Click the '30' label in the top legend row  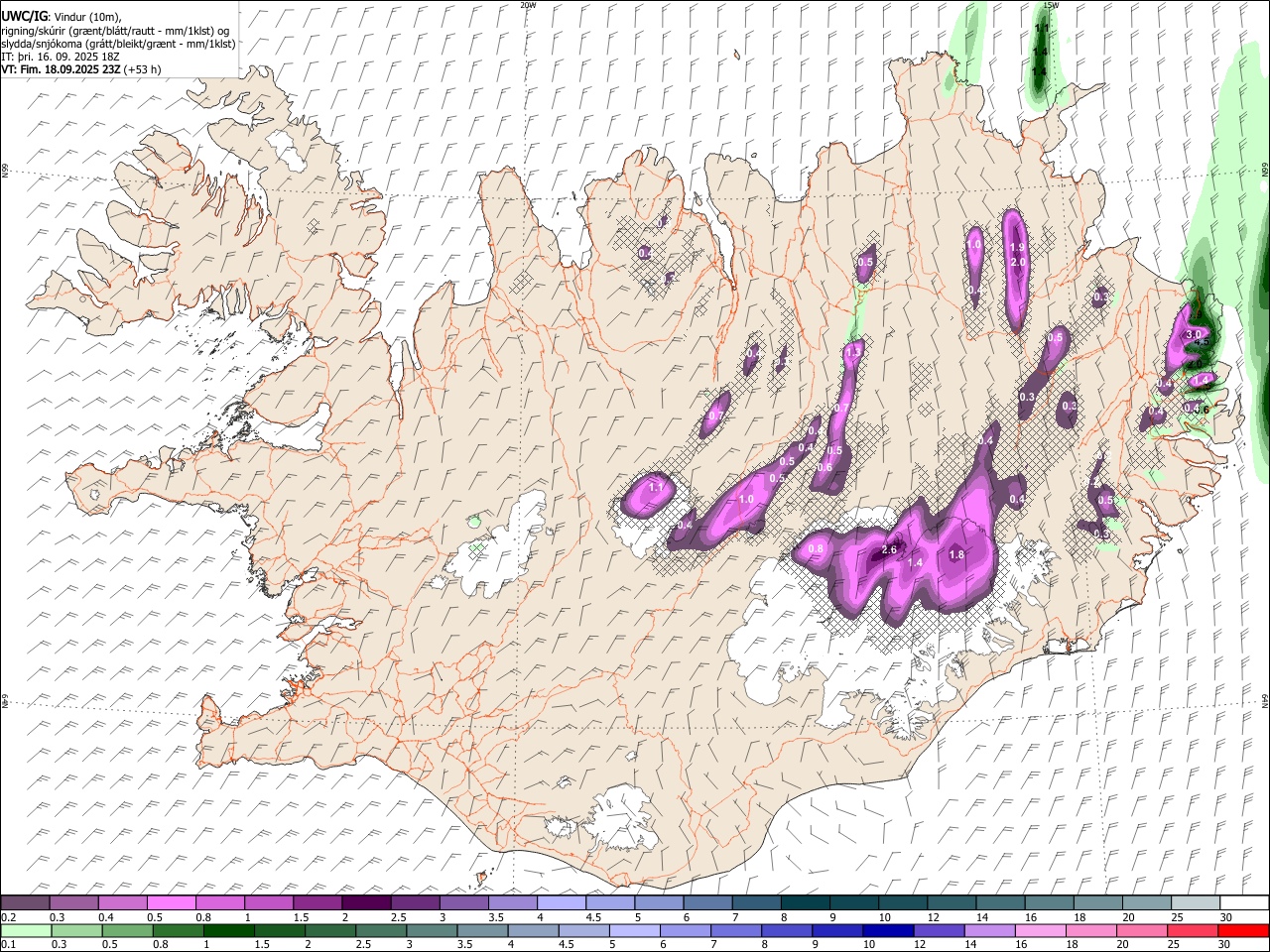click(x=1225, y=917)
